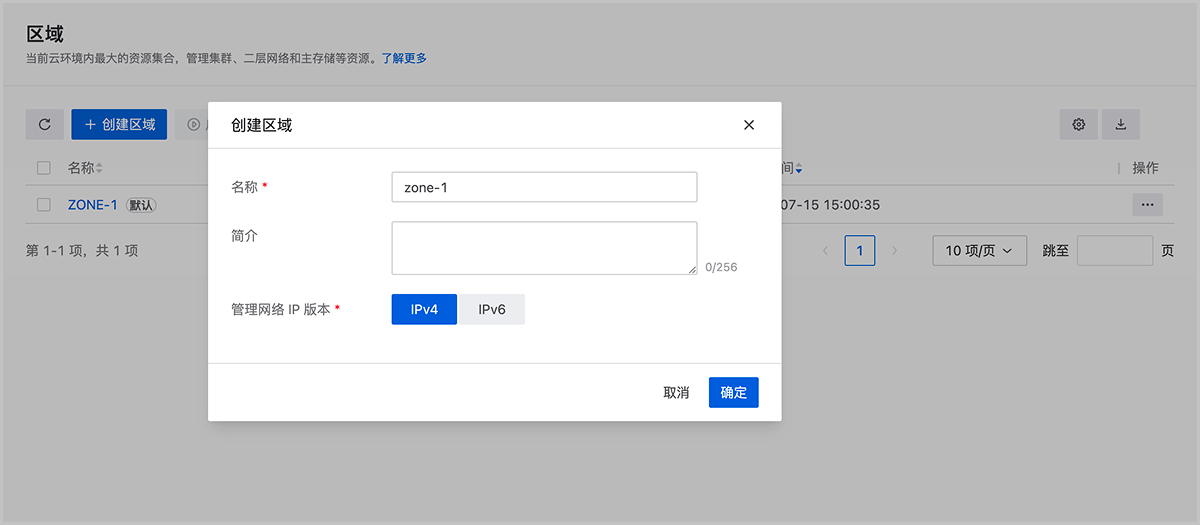Open the 10 项/页 page size dropdown
Viewport: 1200px width, 525px height.
(979, 251)
